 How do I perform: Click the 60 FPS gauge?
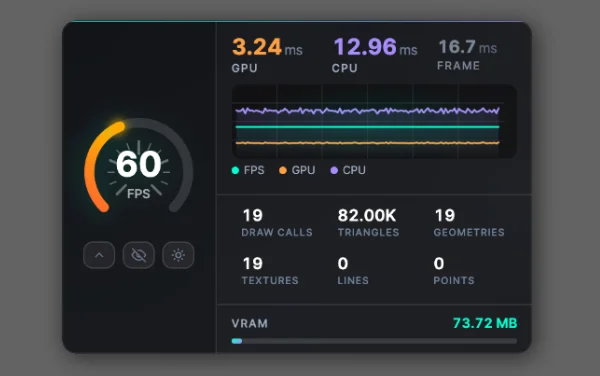click(x=139, y=165)
